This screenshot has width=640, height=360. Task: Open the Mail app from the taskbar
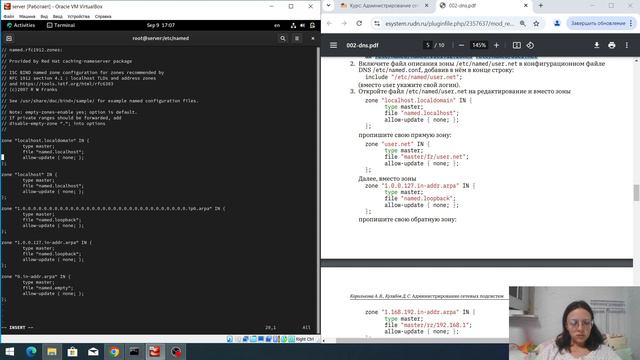pos(93,352)
